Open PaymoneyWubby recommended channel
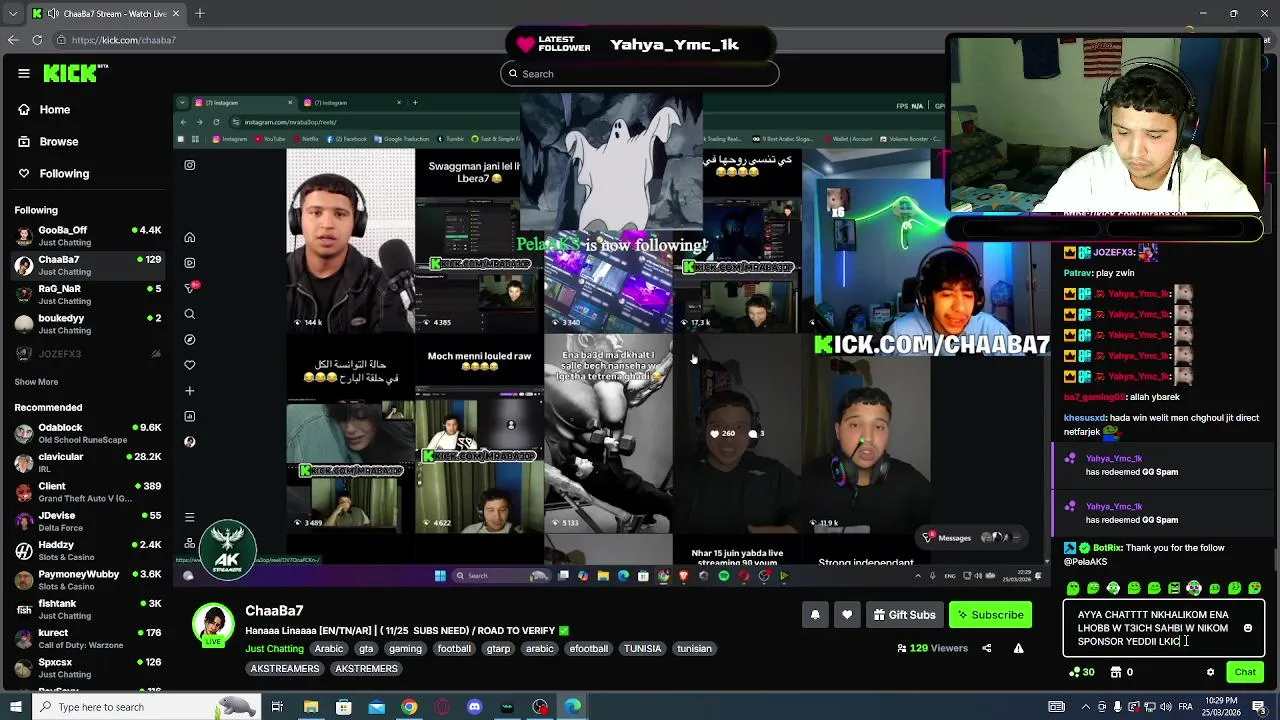 88,580
